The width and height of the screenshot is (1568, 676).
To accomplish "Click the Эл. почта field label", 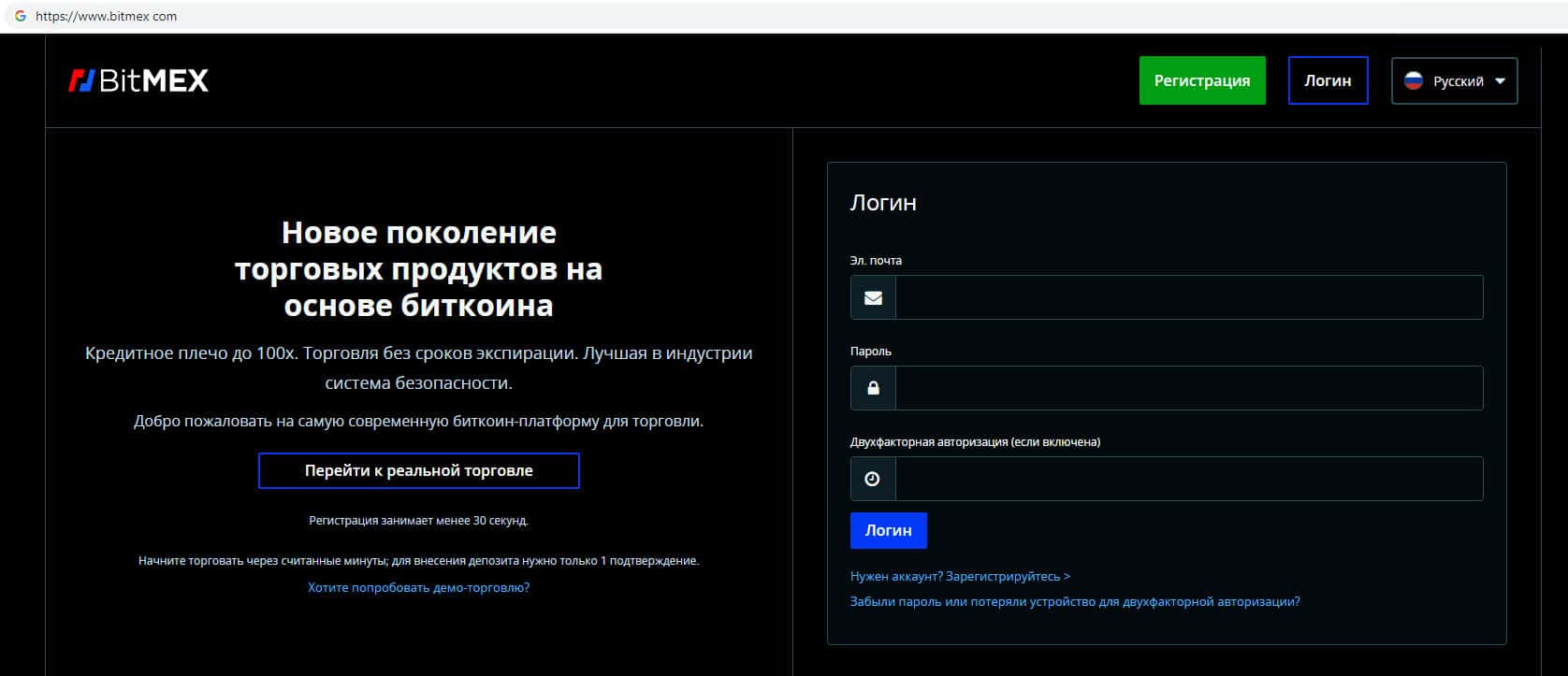I will click(x=876, y=261).
